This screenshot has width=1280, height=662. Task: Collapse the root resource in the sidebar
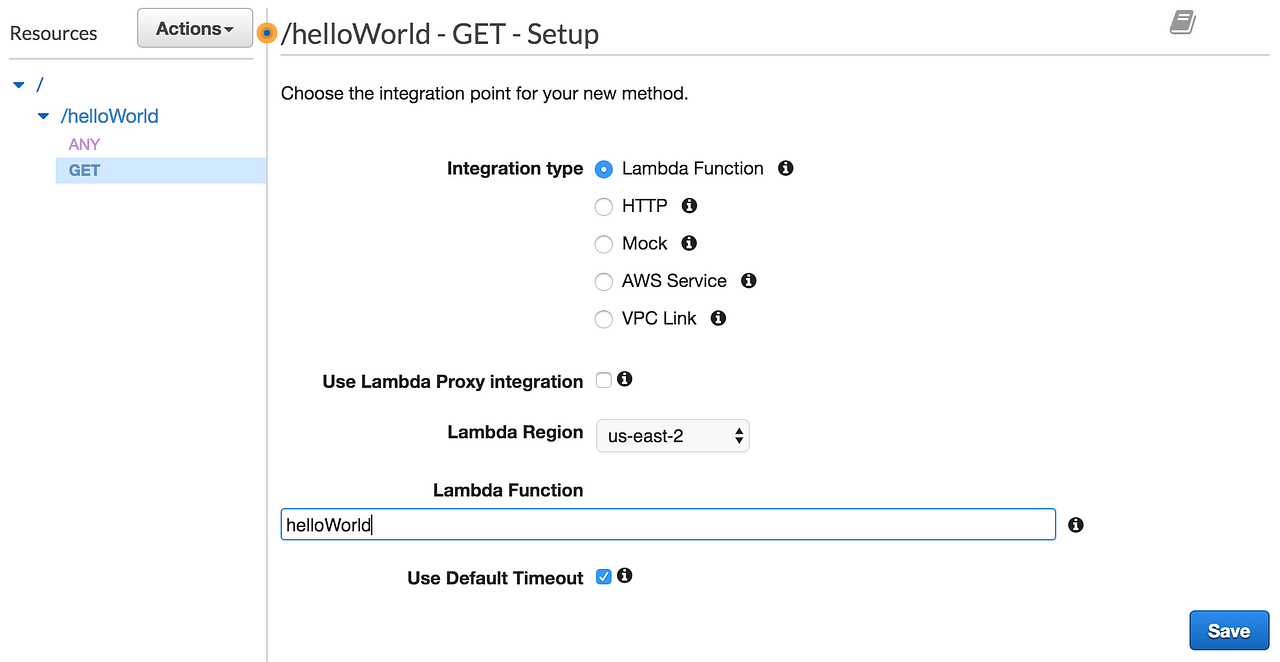[x=17, y=85]
